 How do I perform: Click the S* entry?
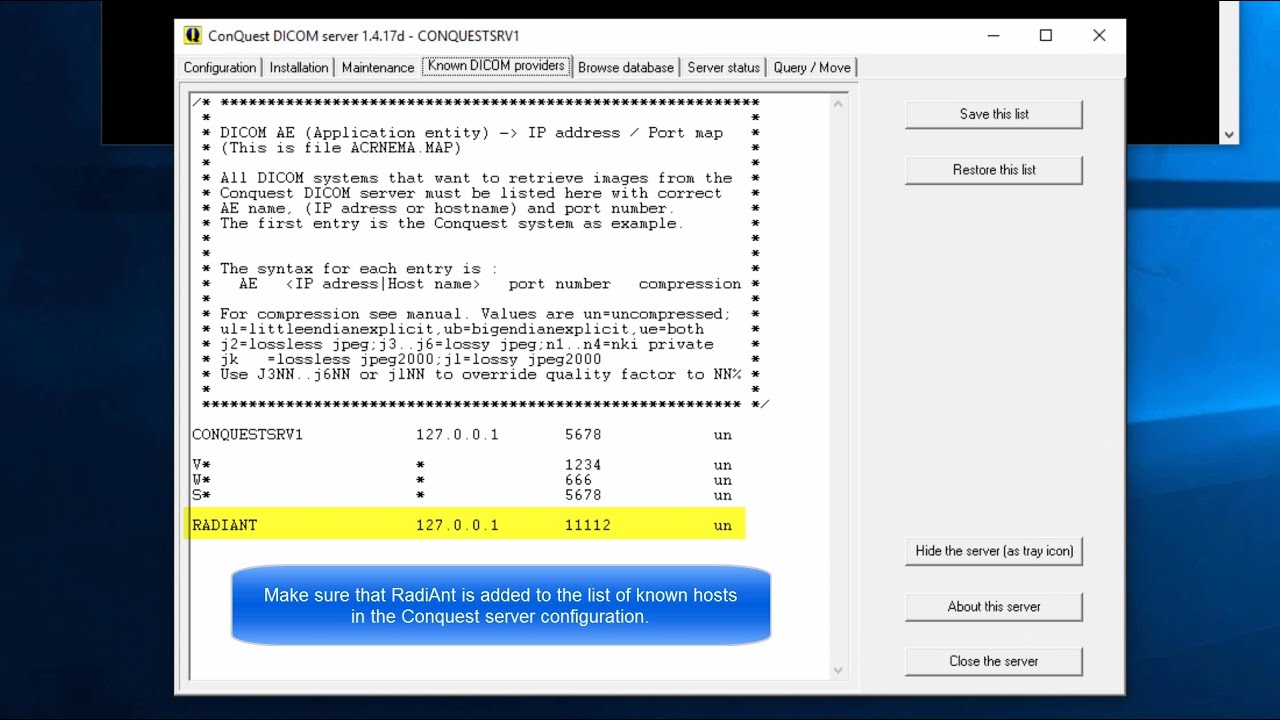[x=201, y=495]
